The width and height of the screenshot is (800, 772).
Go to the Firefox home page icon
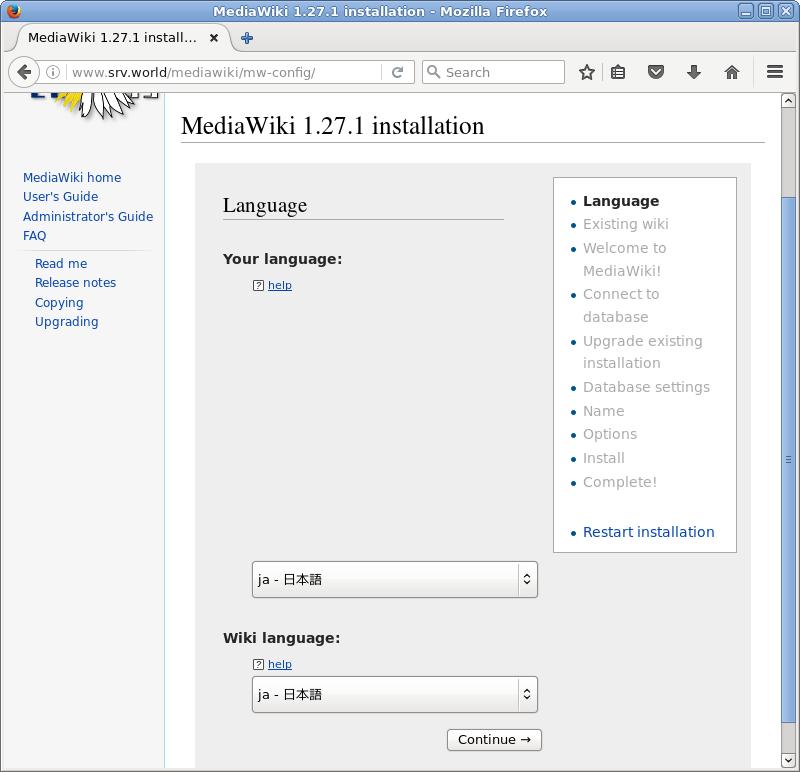pyautogui.click(x=732, y=72)
